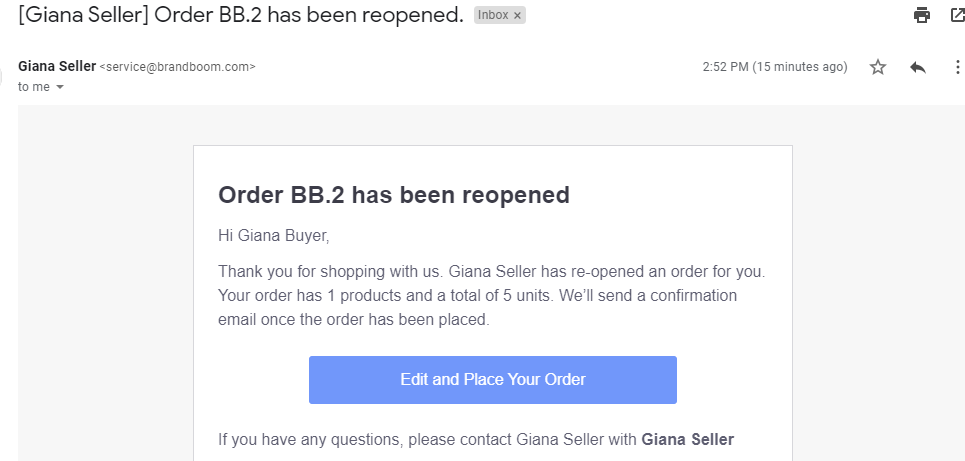Star this email from Giana Seller
The height and width of the screenshot is (461, 965).
pos(878,67)
